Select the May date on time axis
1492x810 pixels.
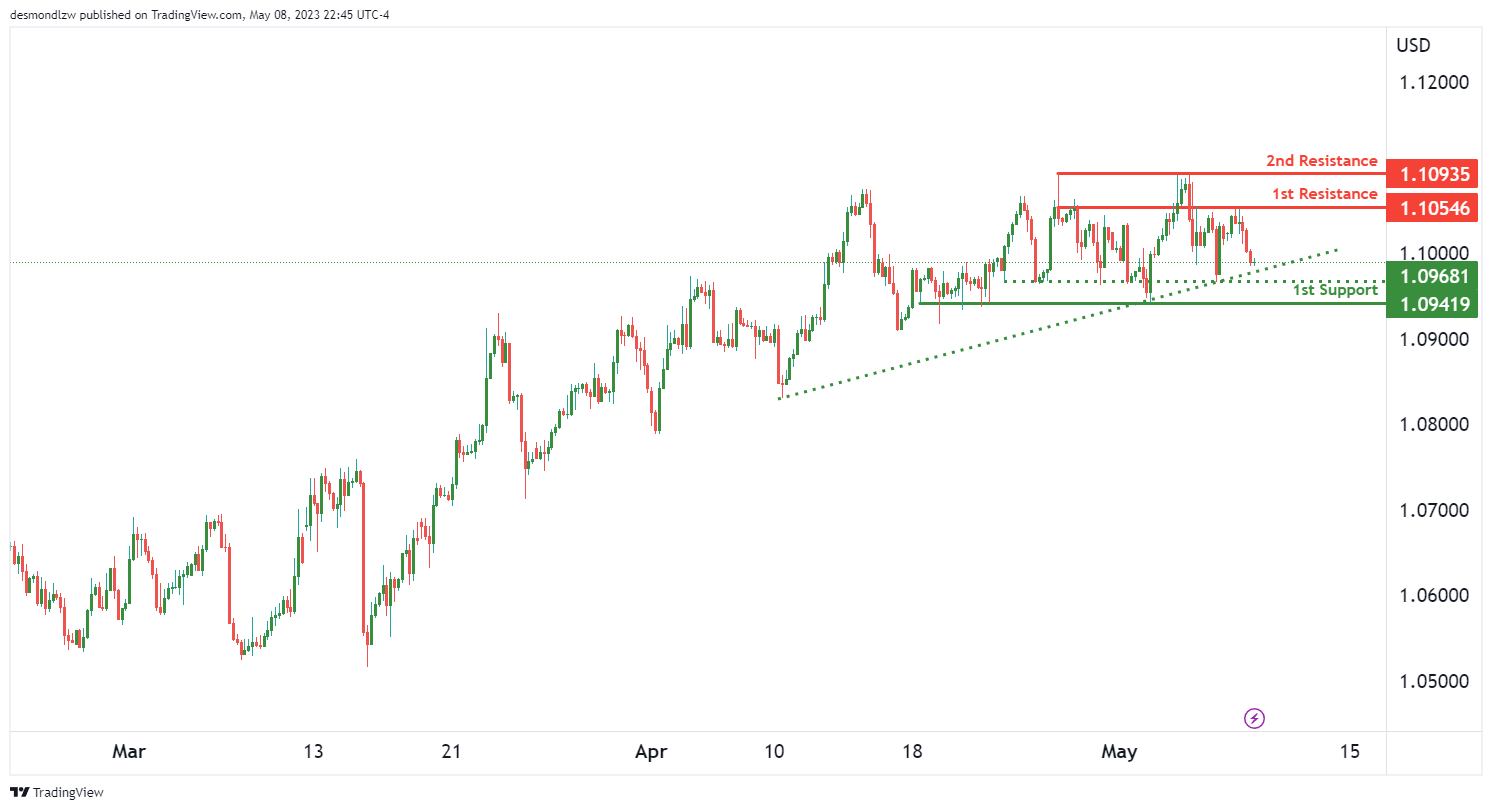point(1119,751)
